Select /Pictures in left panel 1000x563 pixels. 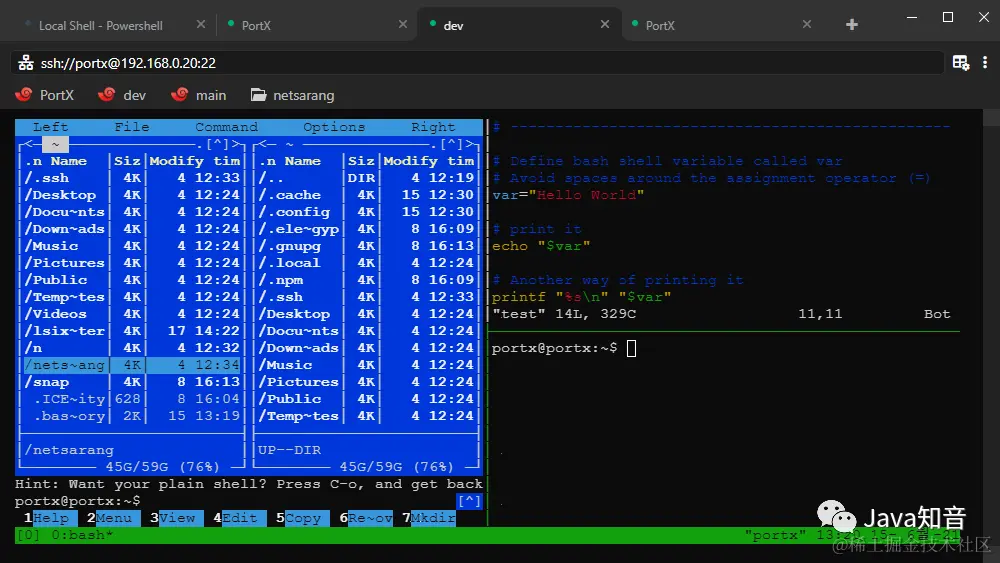coord(132,263)
